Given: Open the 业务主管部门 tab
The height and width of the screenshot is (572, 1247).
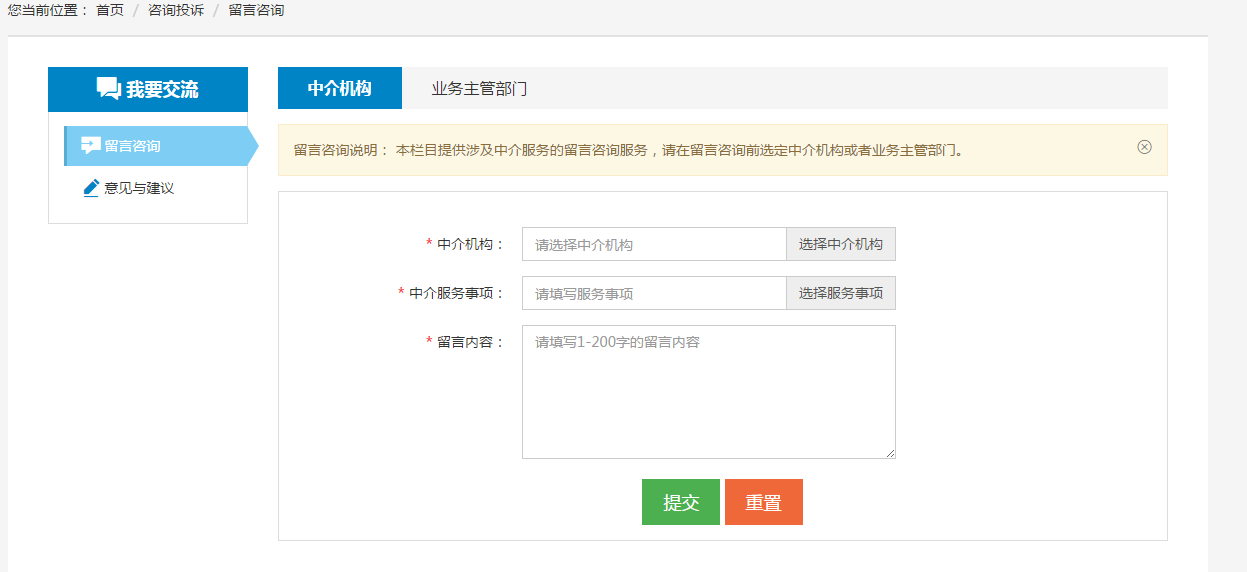Looking at the screenshot, I should click(x=479, y=88).
